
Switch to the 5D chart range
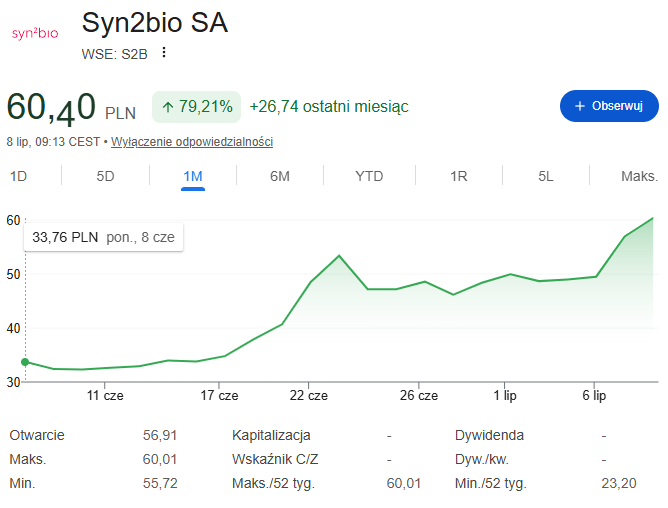(x=105, y=176)
